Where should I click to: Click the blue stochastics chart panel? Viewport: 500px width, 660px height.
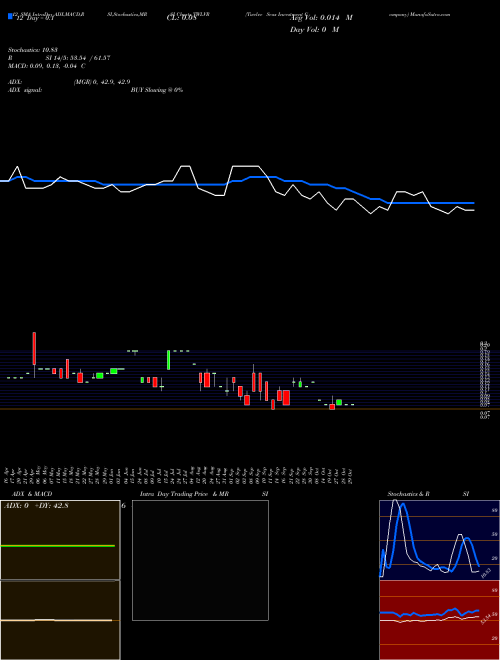[x=439, y=540]
